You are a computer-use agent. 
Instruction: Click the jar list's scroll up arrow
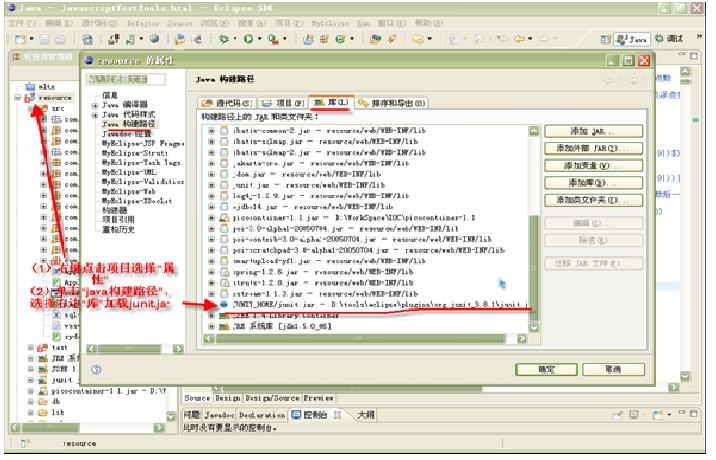pyautogui.click(x=534, y=131)
